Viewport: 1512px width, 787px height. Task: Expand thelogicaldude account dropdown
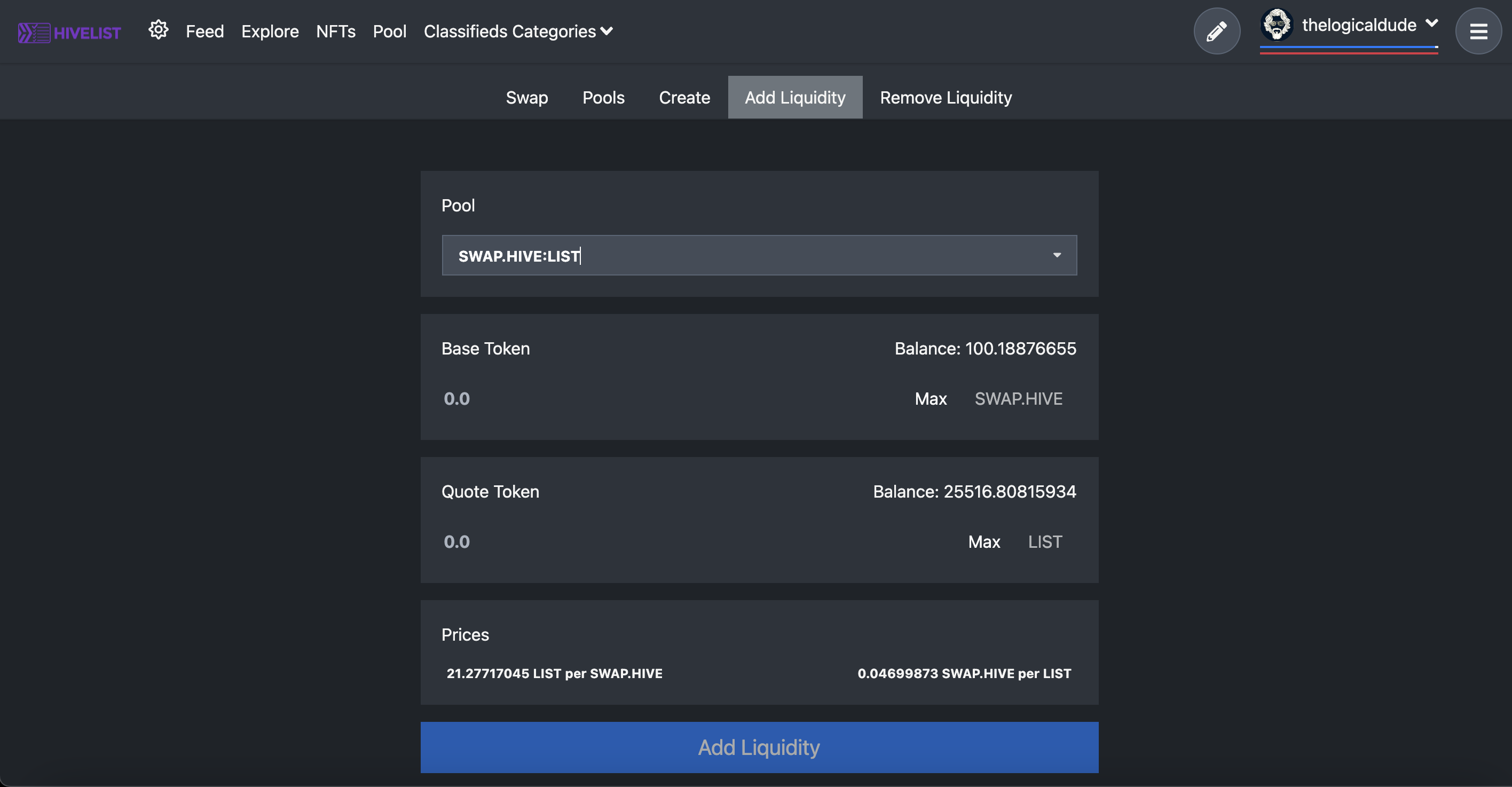(1431, 23)
